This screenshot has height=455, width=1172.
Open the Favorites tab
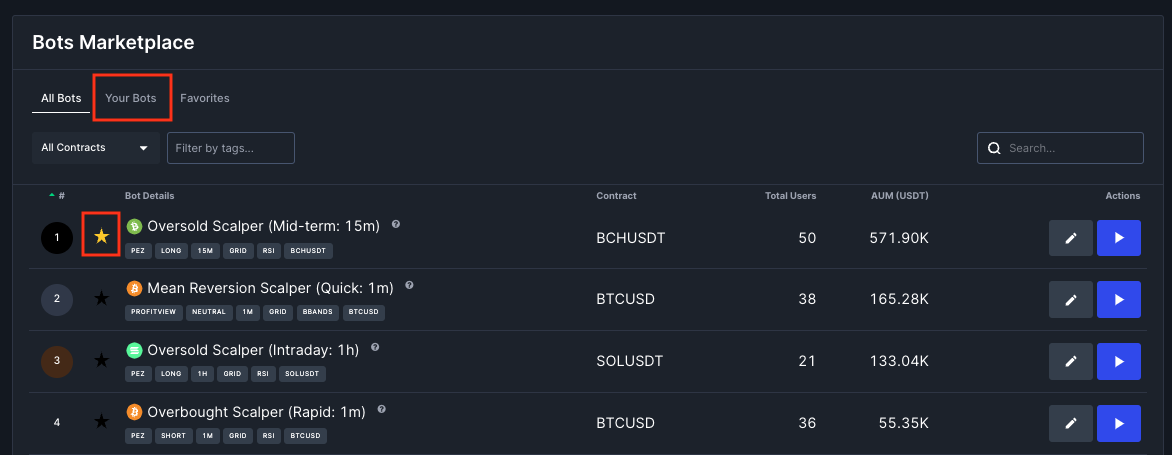coord(205,98)
